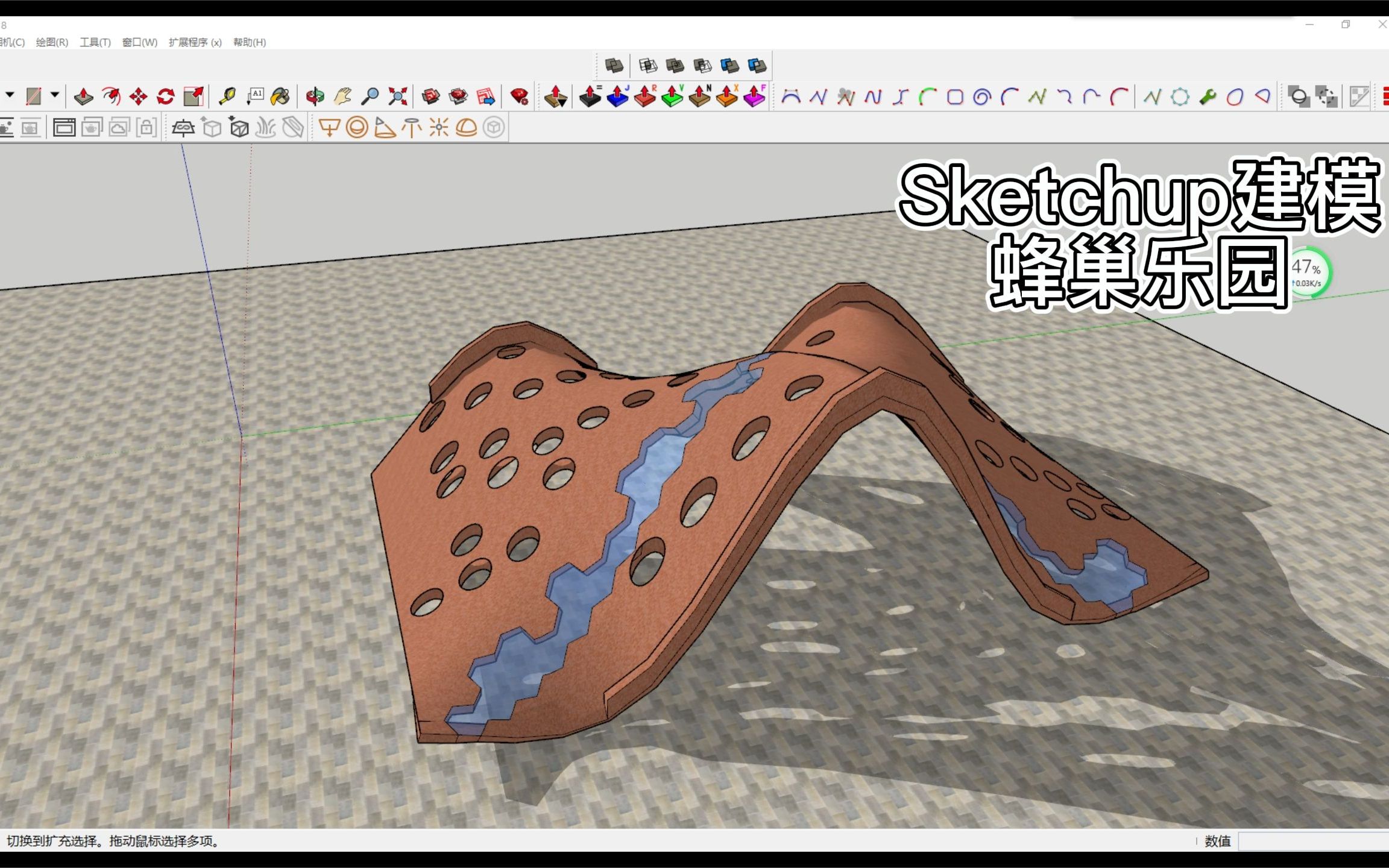The image size is (1389, 868).
Task: Click the Sandbox From Contours icon
Action: 183,128
